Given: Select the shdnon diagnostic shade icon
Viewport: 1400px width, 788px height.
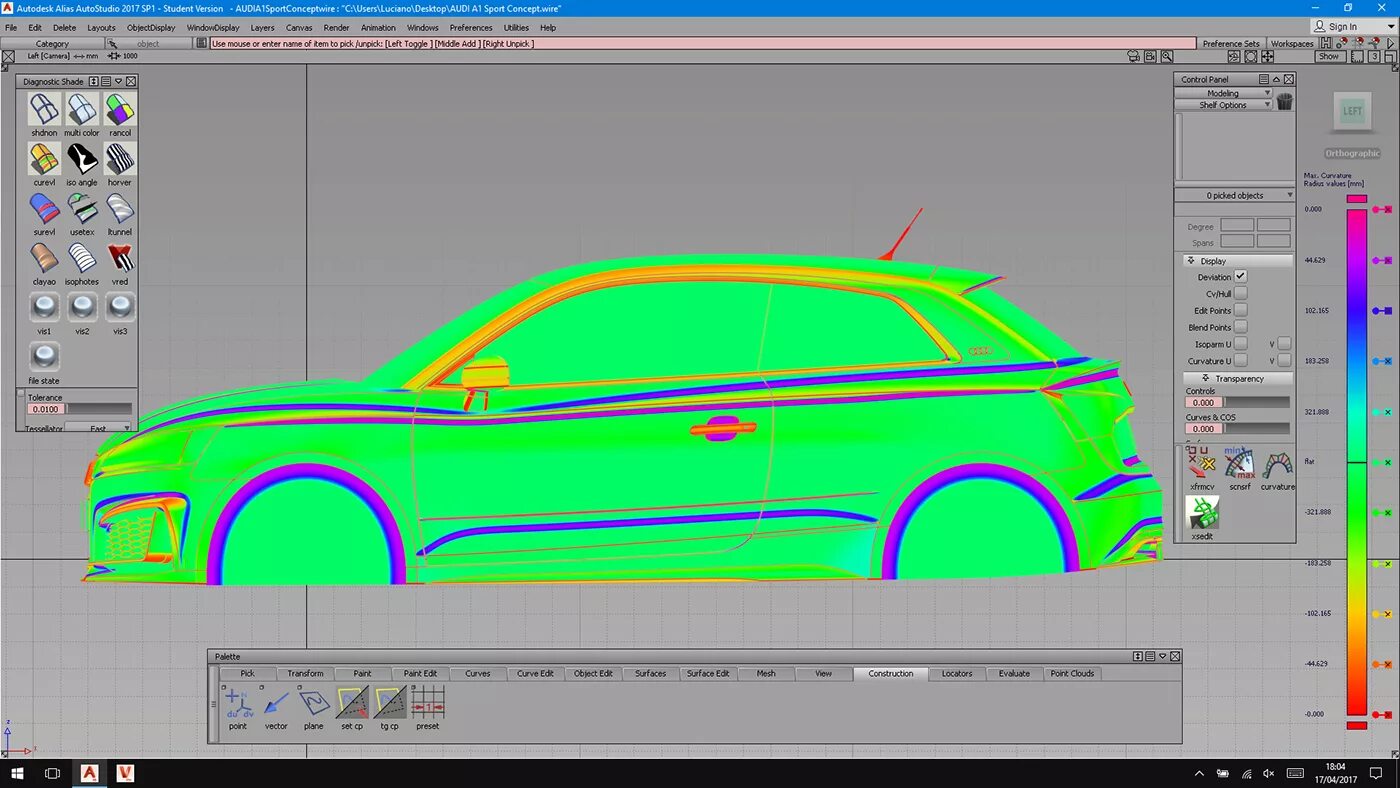Looking at the screenshot, I should pos(44,109).
